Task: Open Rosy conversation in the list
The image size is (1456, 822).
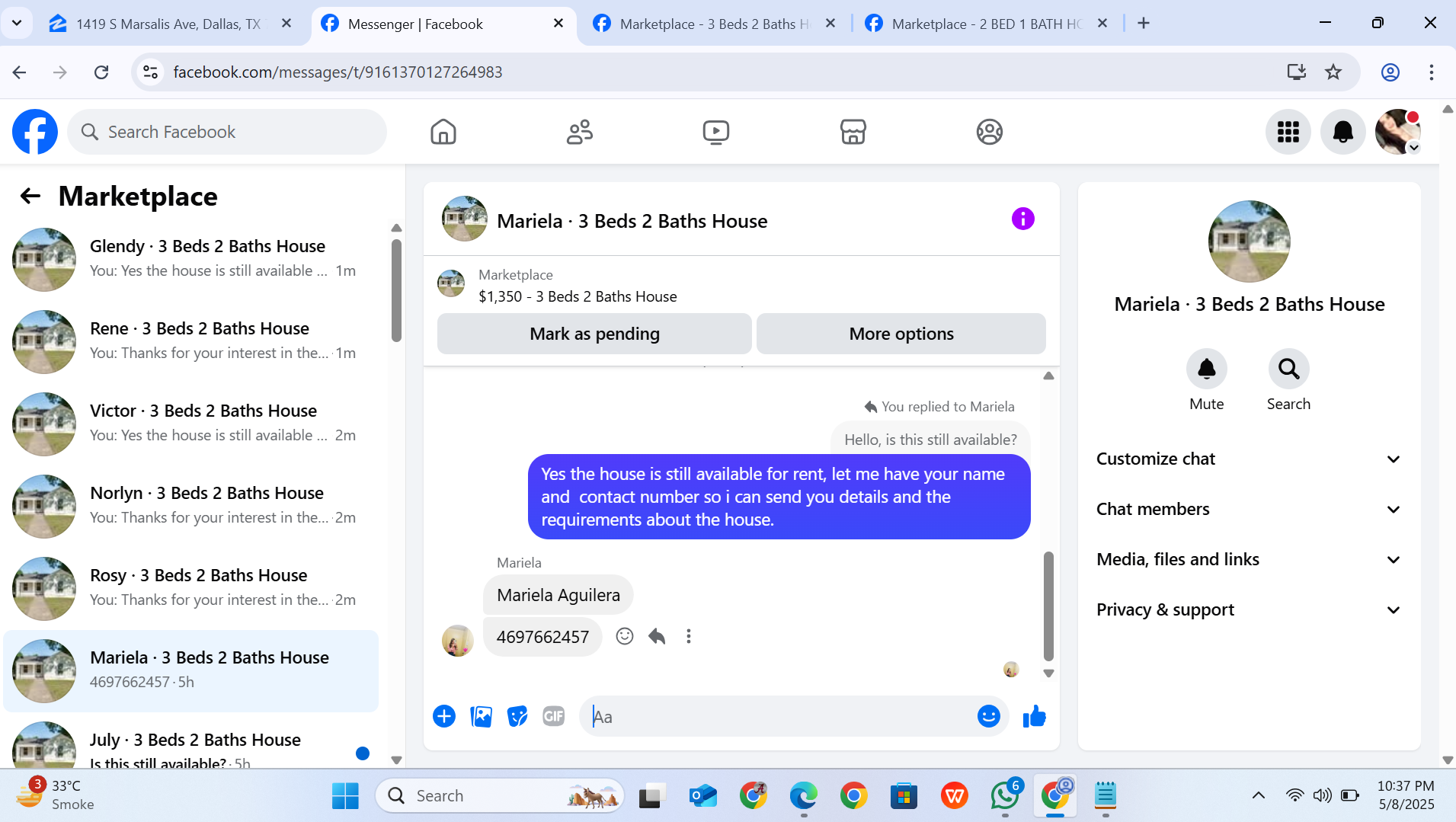Action: (x=190, y=588)
